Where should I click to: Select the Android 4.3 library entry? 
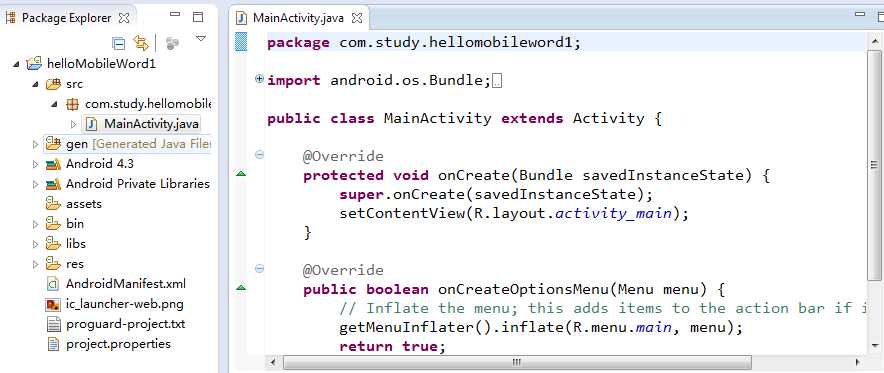pos(100,164)
